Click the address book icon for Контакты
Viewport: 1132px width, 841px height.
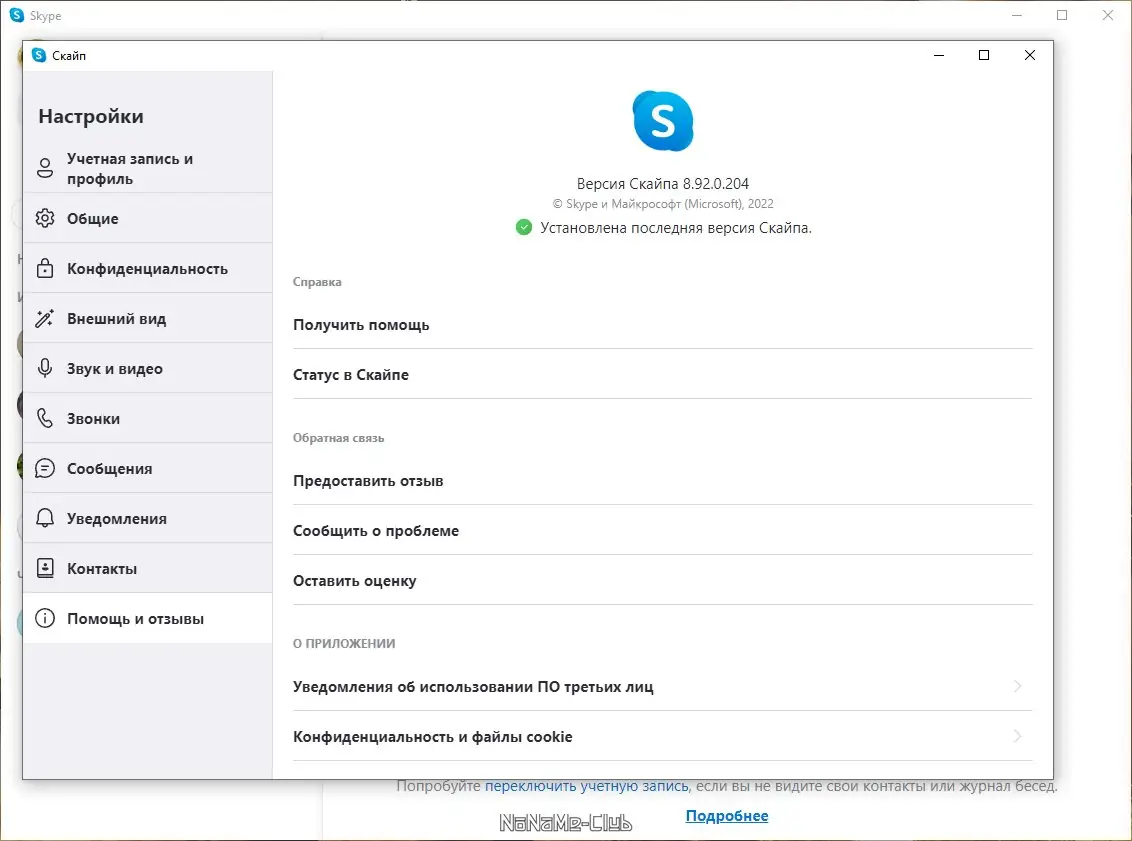[x=45, y=568]
